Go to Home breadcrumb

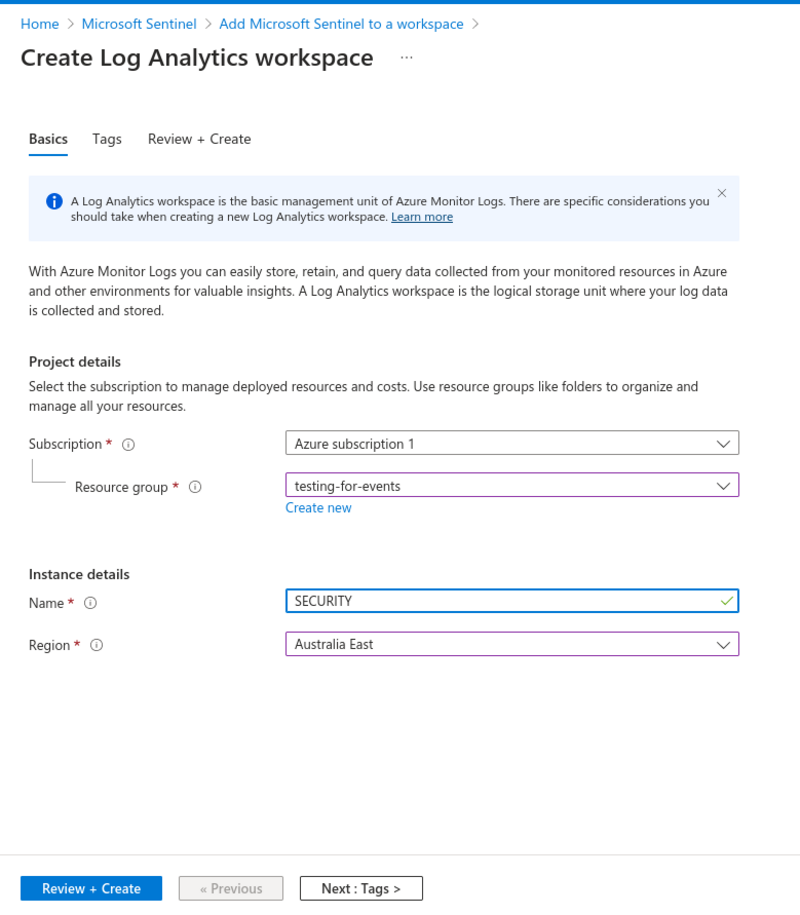(40, 24)
